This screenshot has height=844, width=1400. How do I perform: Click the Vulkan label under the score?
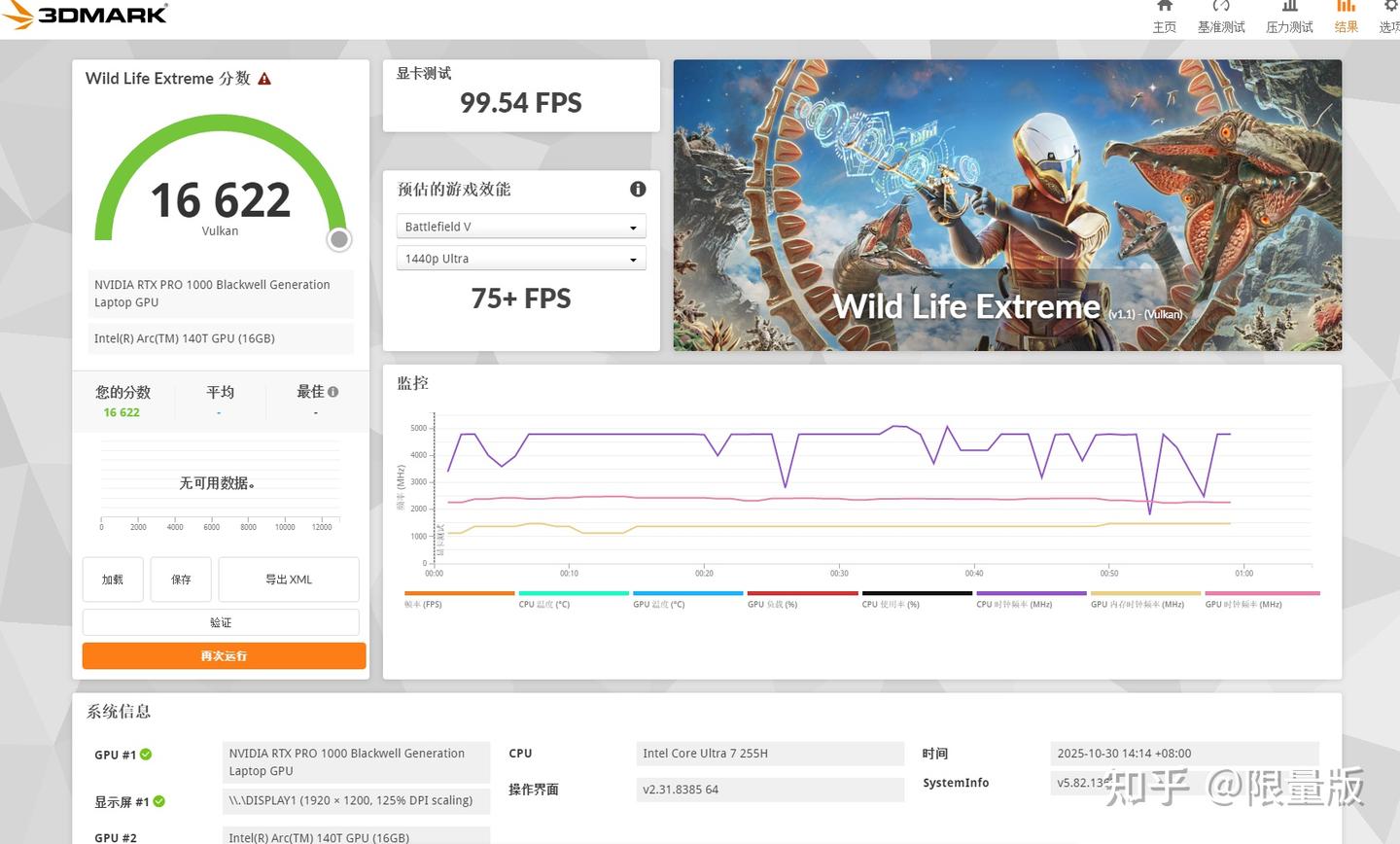tap(220, 231)
